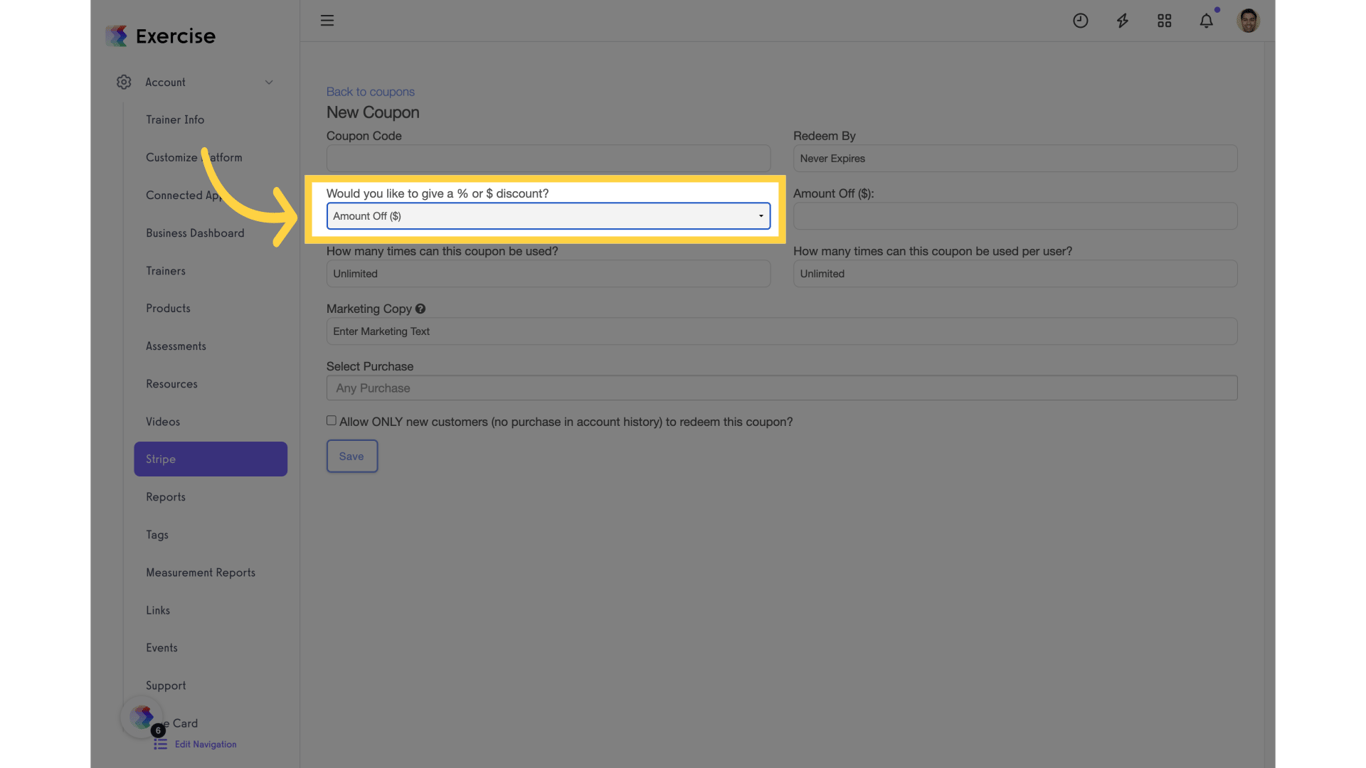1366x768 pixels.
Task: Open the Redeem By 'Never Expires' field
Action: [1014, 158]
